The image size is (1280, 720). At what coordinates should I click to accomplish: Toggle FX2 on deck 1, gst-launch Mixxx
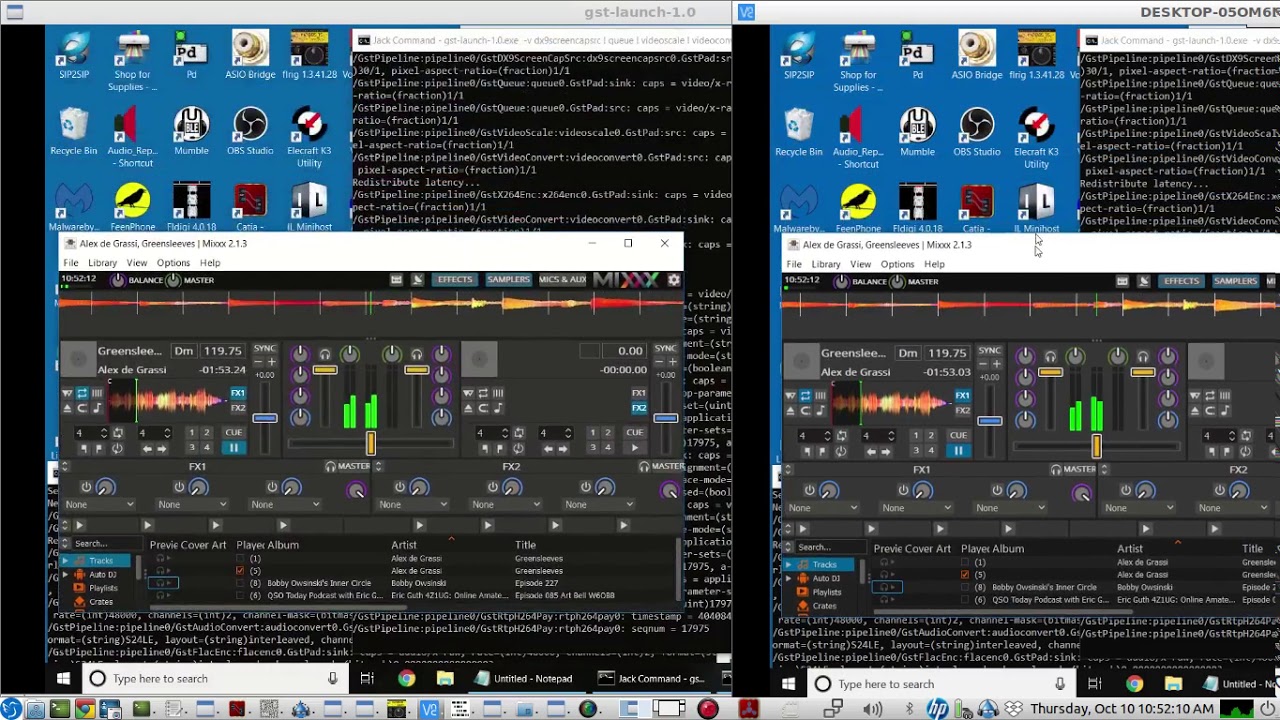(x=238, y=407)
